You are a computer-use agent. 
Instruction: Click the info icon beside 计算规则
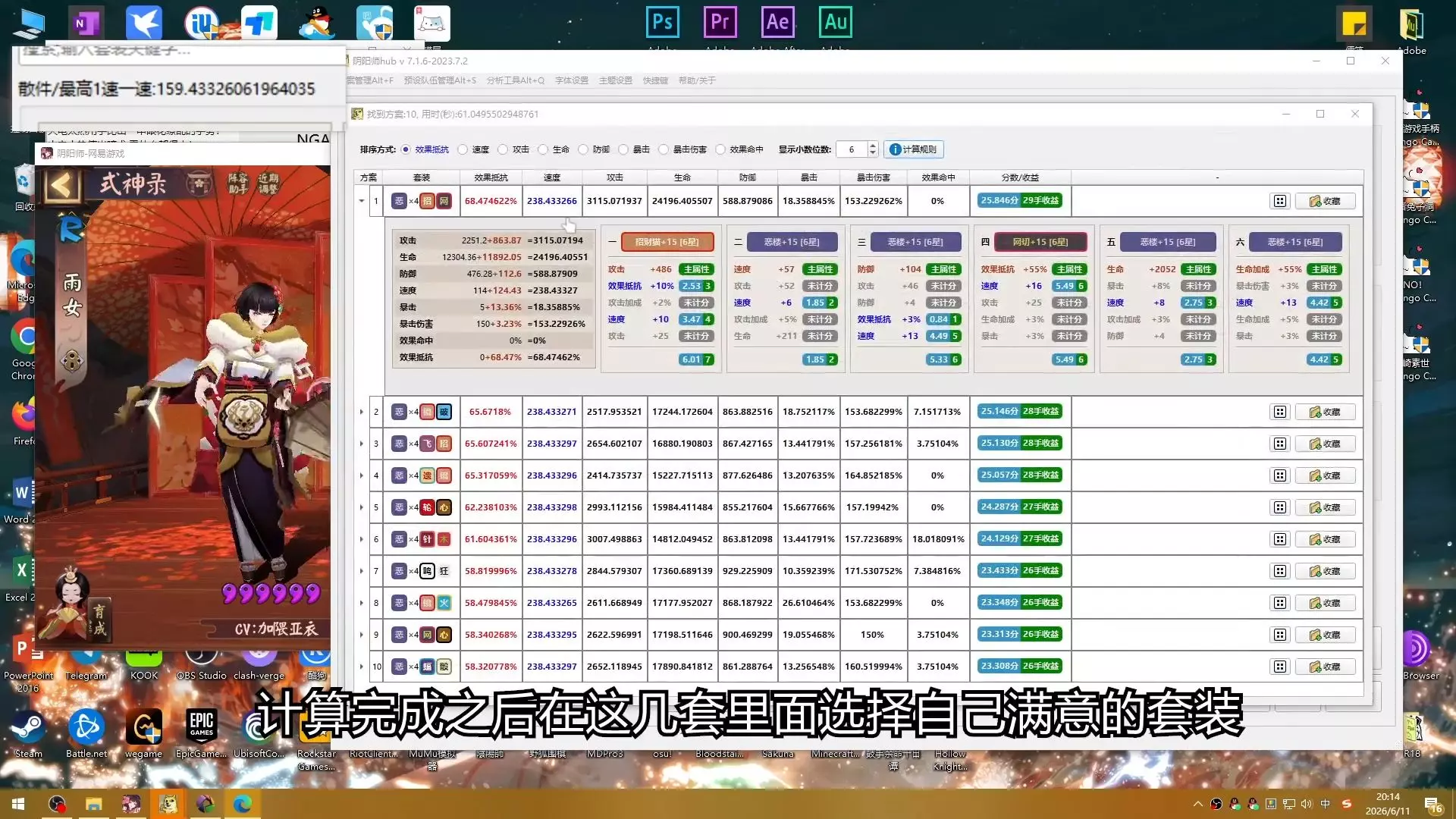895,149
